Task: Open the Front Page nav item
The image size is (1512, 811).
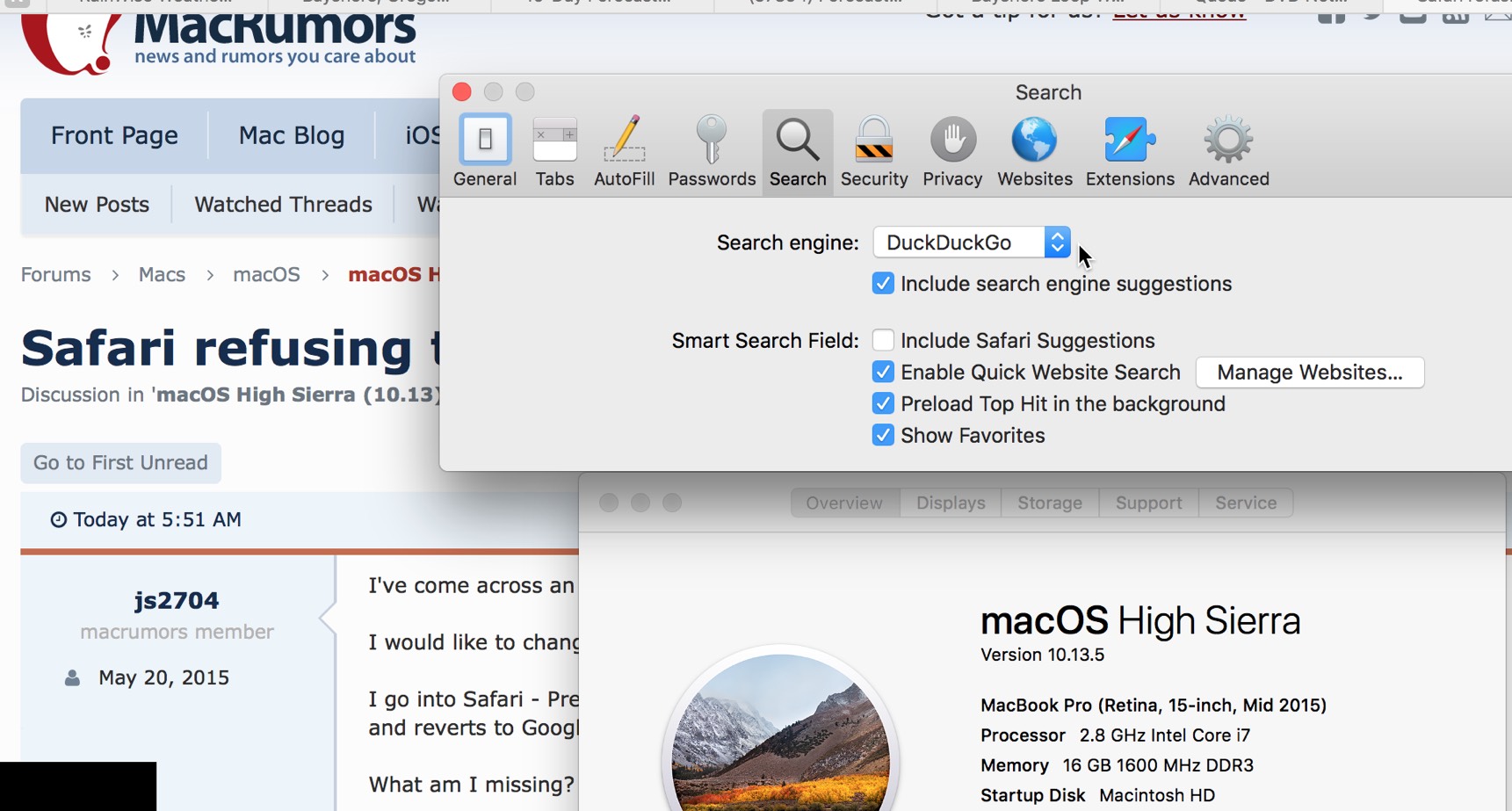Action: pos(114,135)
